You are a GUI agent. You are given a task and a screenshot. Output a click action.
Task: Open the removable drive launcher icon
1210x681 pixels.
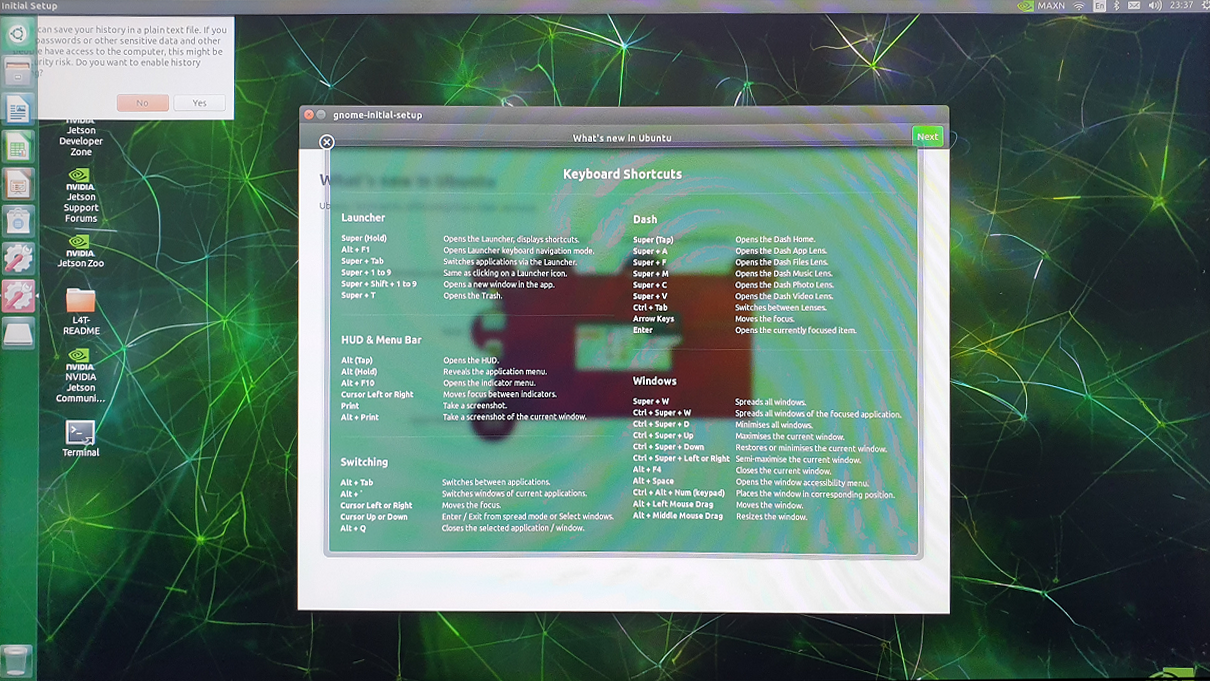pos(18,333)
